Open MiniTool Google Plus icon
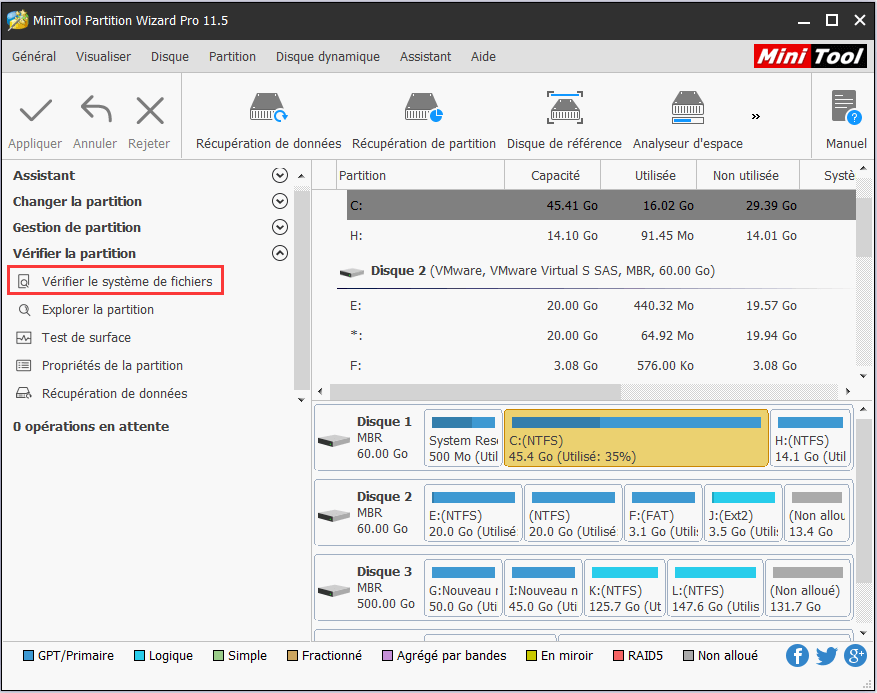 pyautogui.click(x=855, y=656)
